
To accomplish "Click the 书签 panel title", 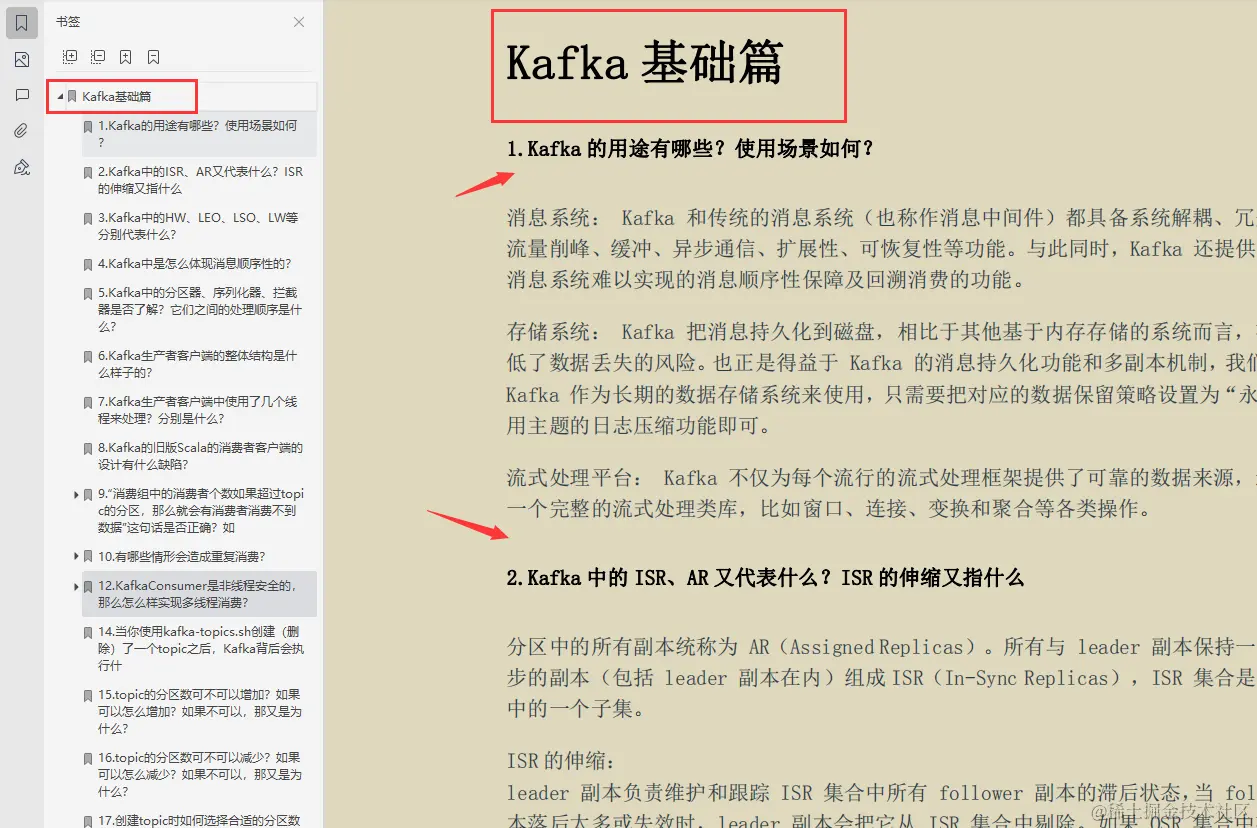I will tap(68, 22).
